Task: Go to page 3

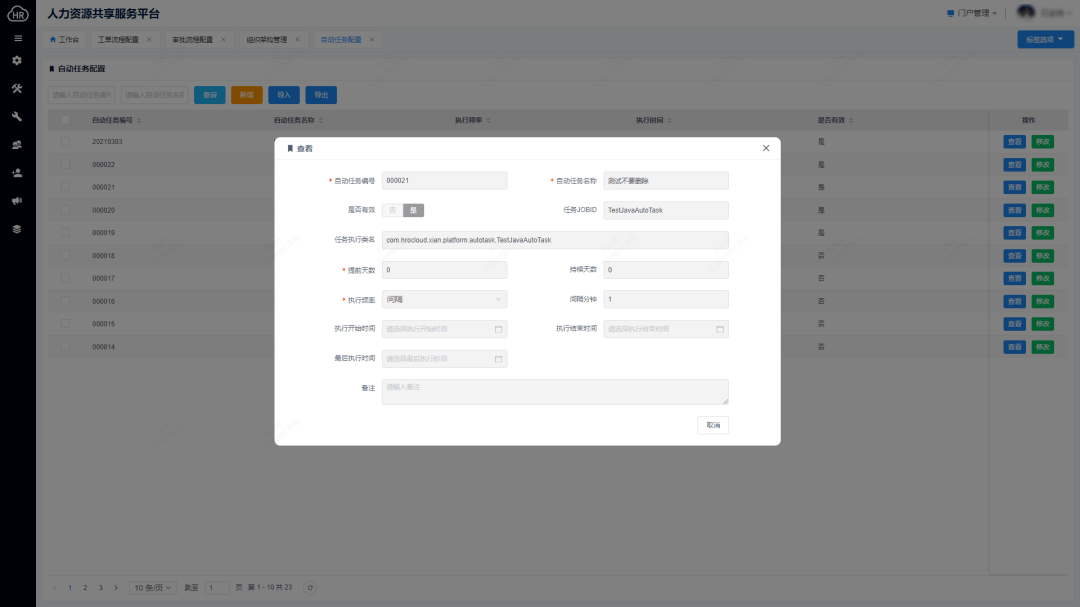Action: (101, 588)
